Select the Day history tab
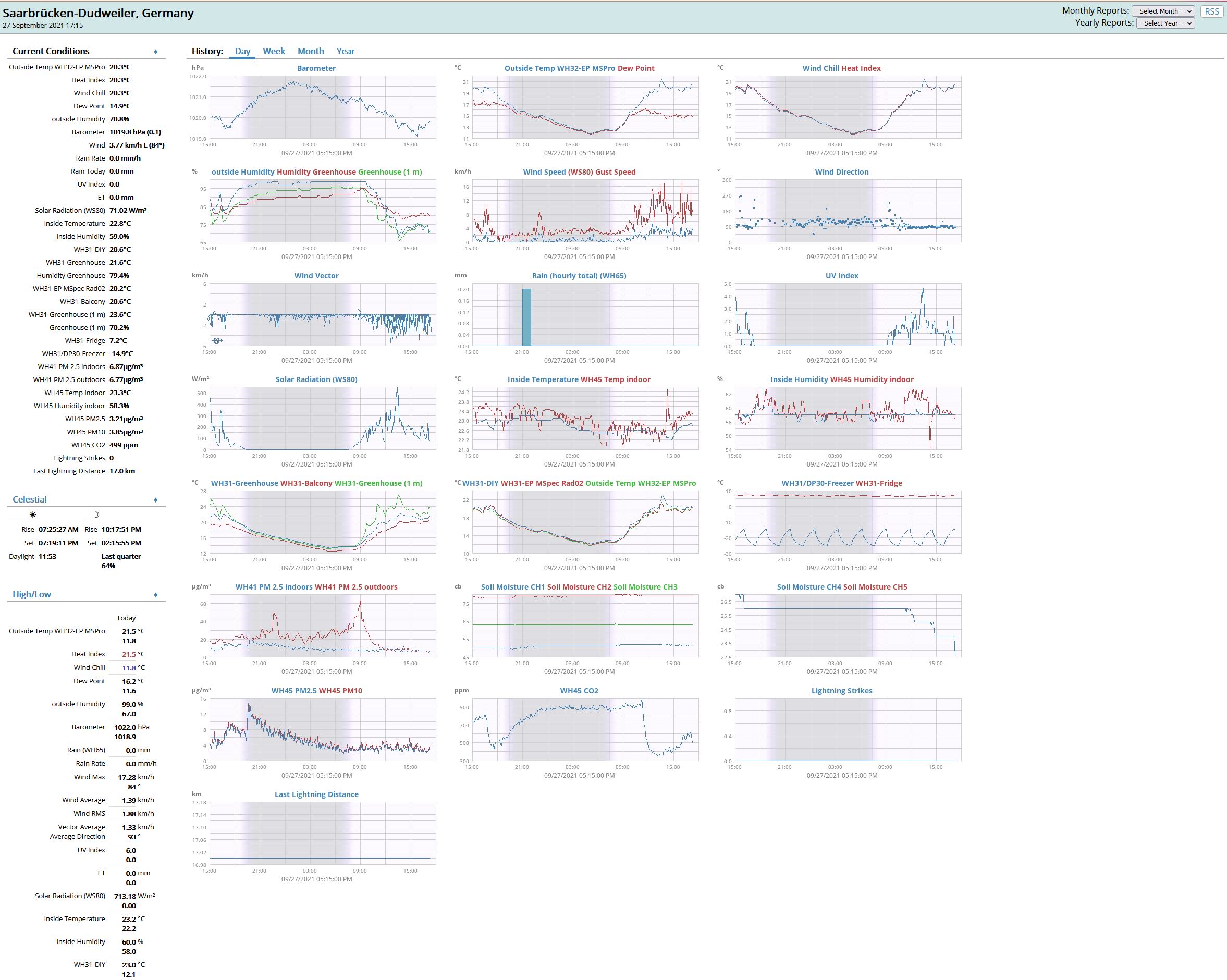The height and width of the screenshot is (980, 1227). (242, 51)
